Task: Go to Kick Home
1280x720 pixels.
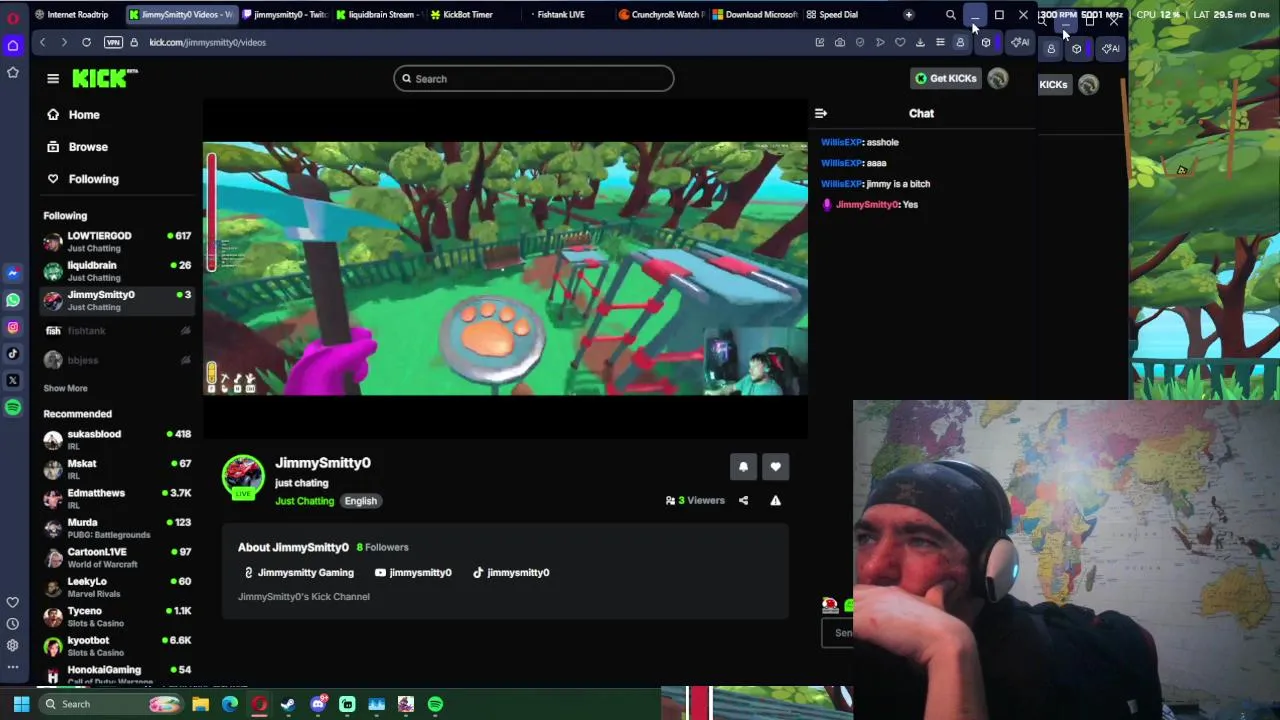Action: tap(84, 115)
